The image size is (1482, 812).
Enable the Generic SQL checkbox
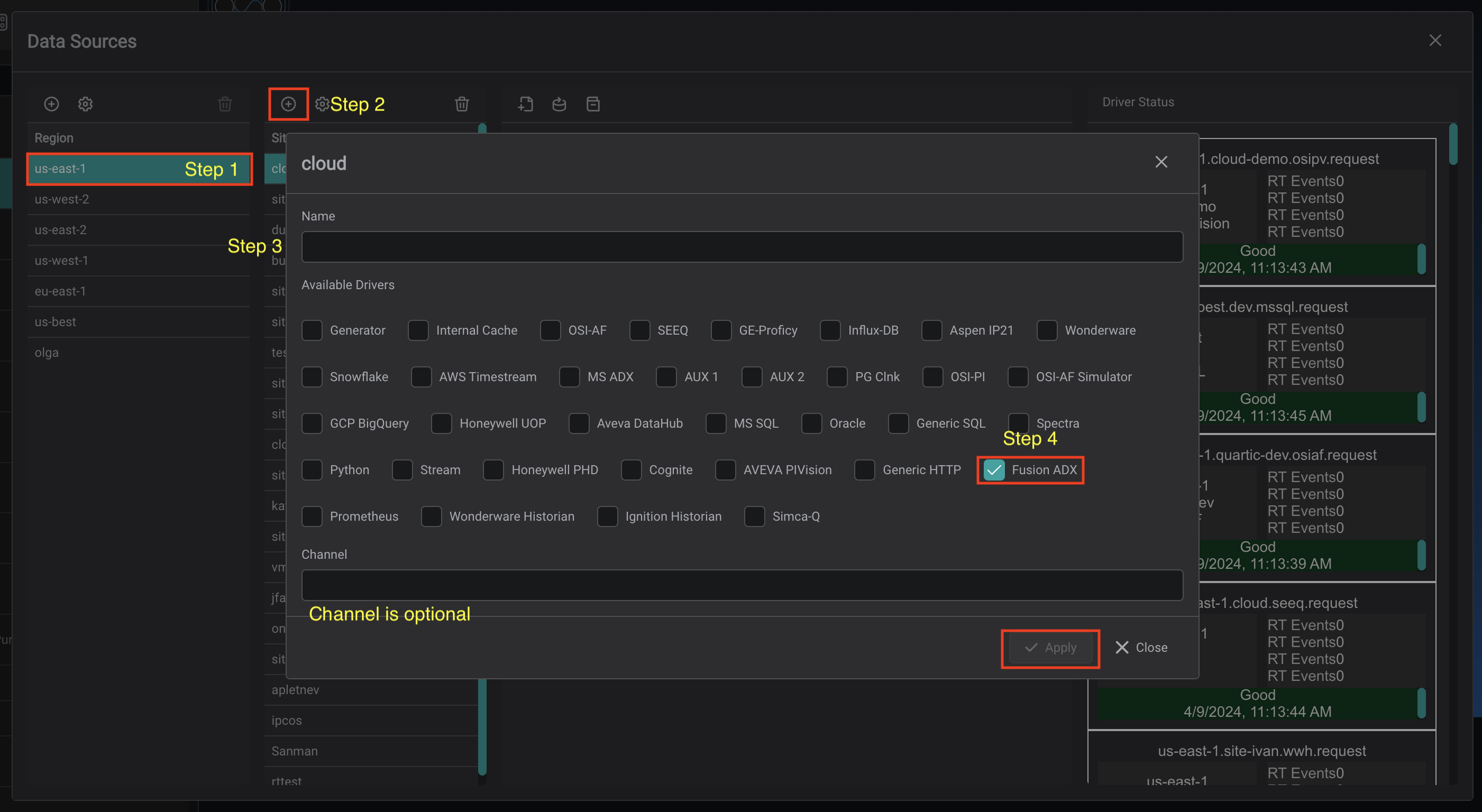click(x=899, y=424)
